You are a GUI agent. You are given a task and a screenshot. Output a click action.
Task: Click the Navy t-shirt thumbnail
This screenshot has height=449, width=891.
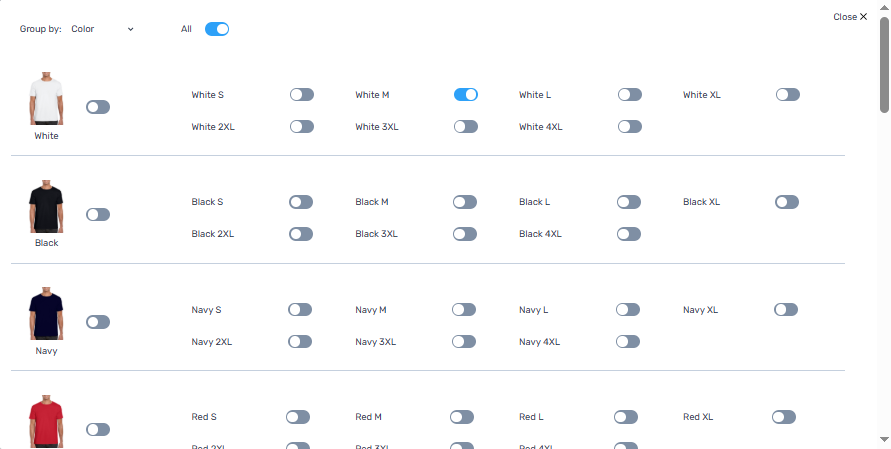(46, 315)
